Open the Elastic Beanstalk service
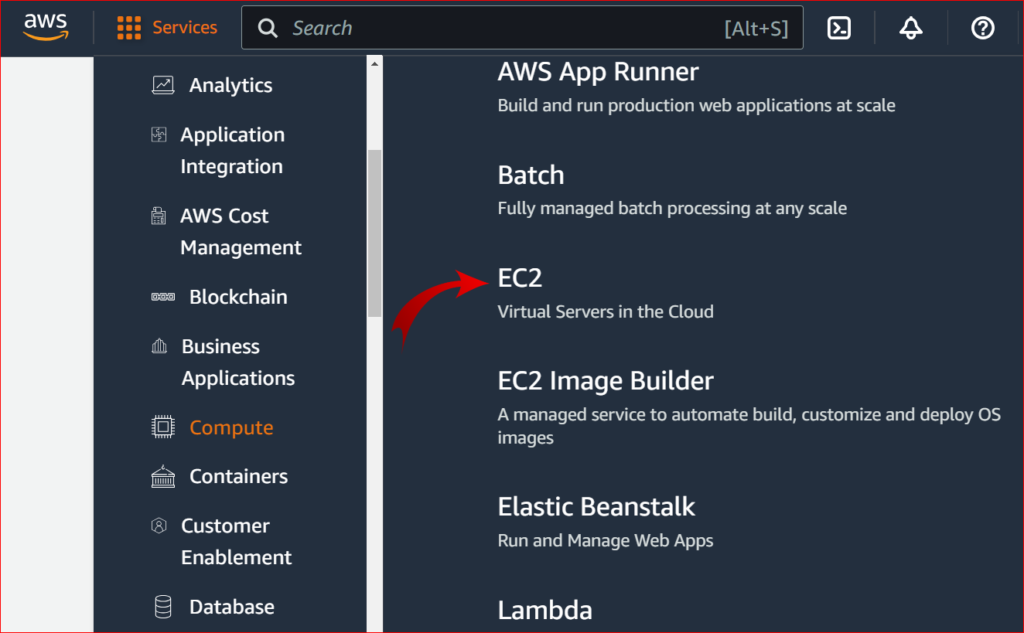 [x=596, y=506]
